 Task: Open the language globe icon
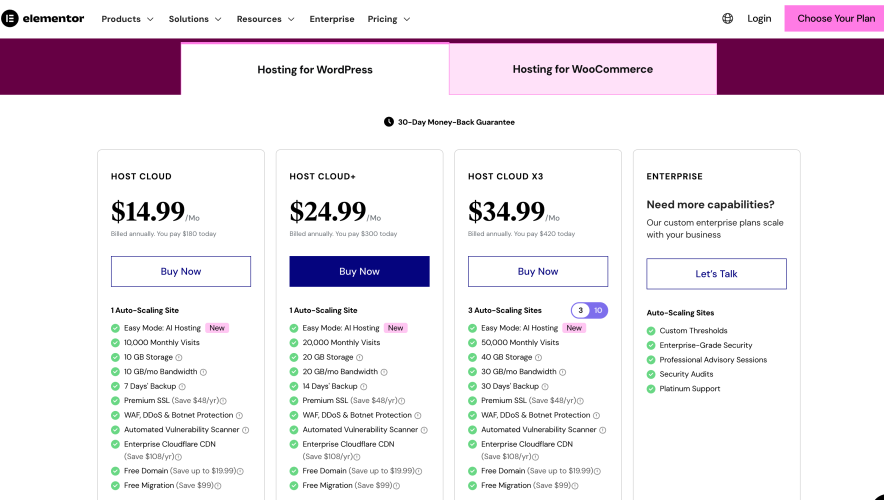(x=728, y=19)
